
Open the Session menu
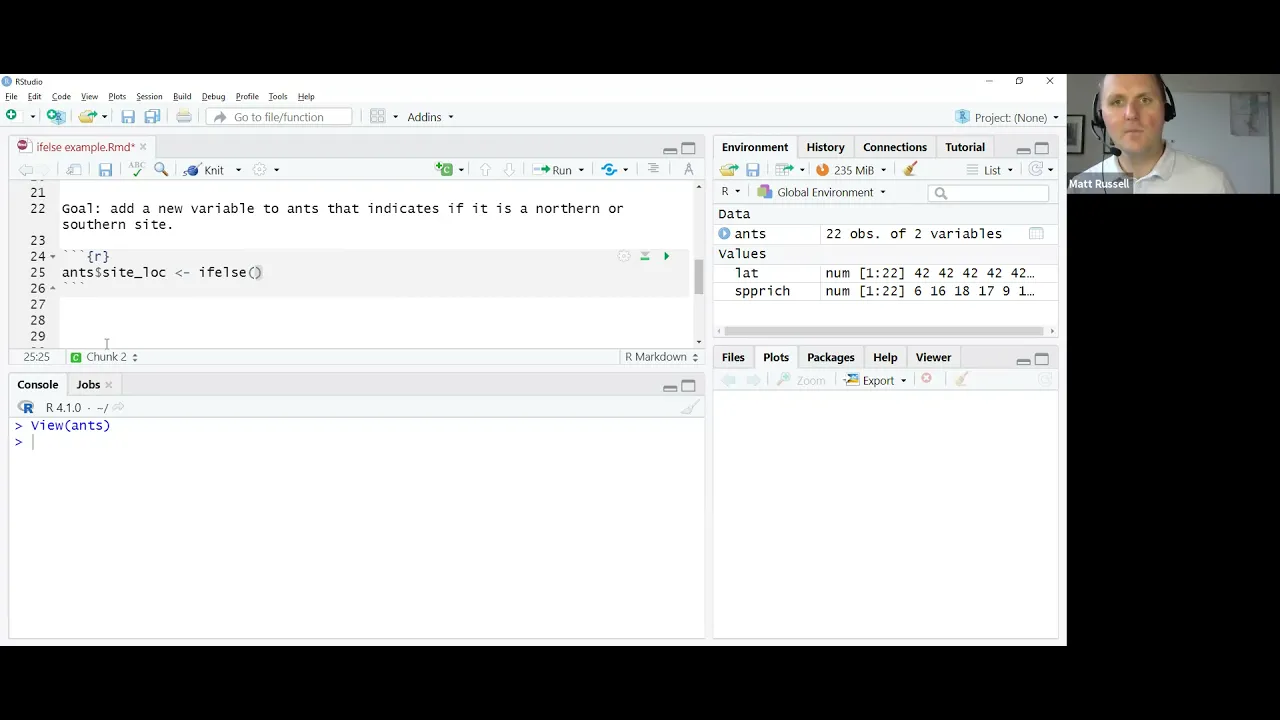(x=149, y=97)
